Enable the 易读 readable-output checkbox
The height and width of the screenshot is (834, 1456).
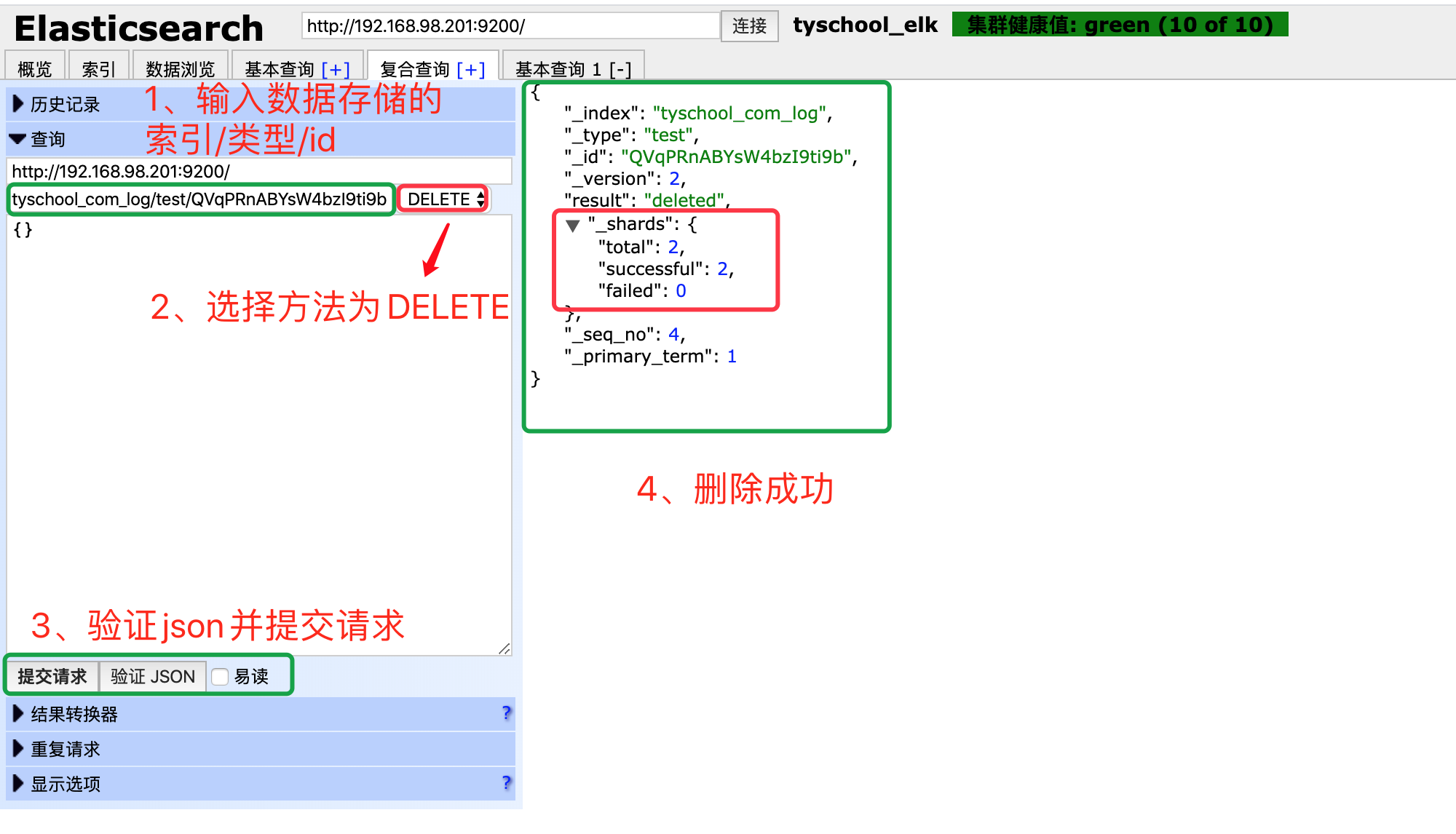tap(221, 676)
